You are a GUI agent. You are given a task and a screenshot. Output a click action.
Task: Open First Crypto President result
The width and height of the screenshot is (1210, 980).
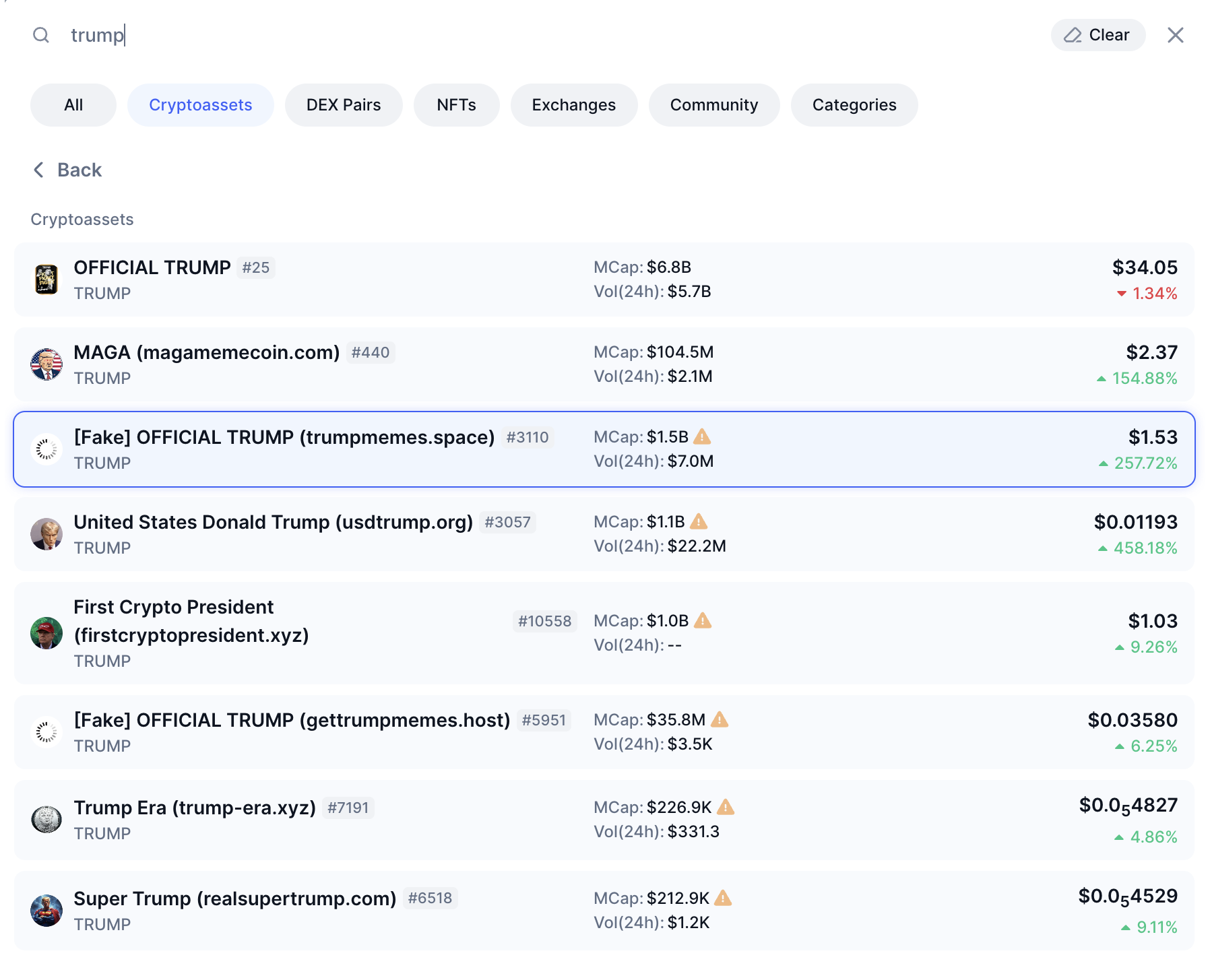tap(604, 633)
